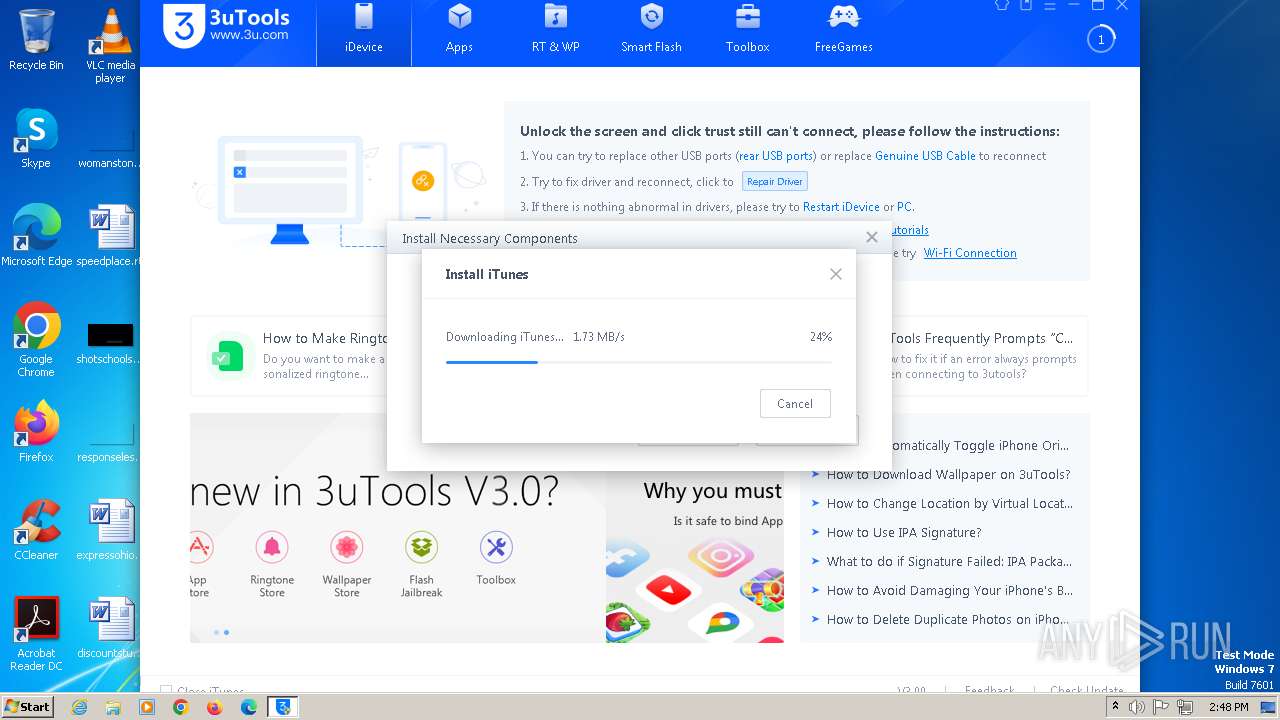This screenshot has width=1280, height=720.
Task: Open VLC media player desktop shortcut
Action: click(x=110, y=46)
